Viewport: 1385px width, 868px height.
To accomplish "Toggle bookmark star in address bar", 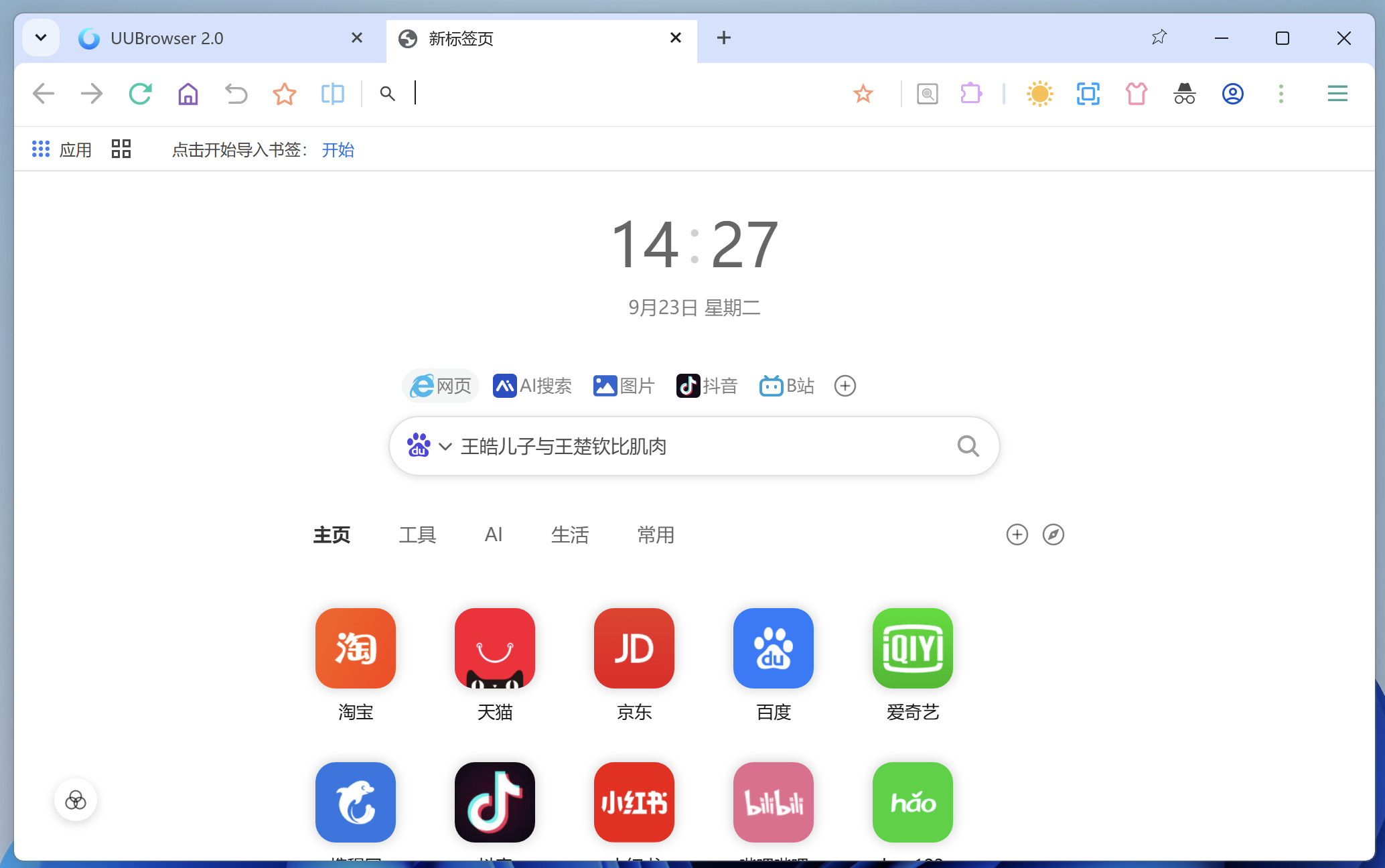I will [x=863, y=94].
